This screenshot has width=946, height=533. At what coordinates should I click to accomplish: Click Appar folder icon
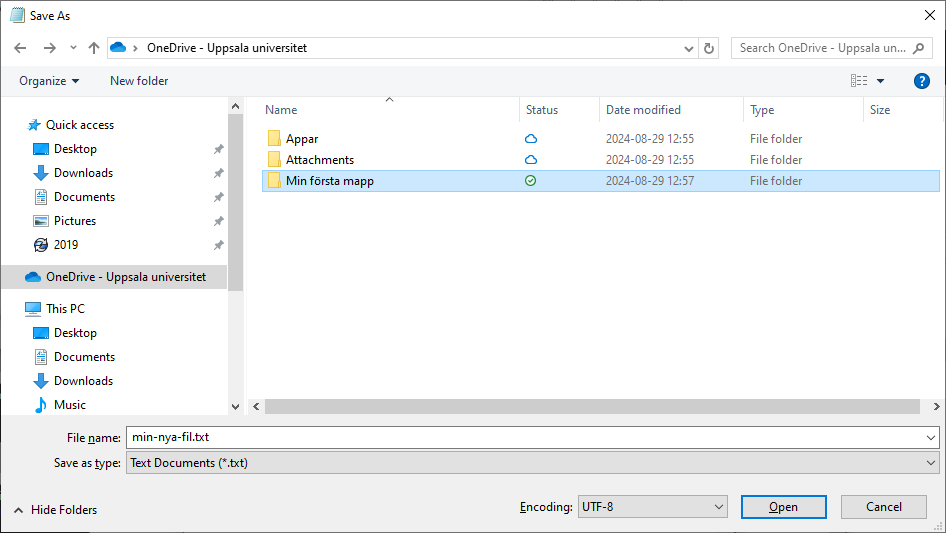(274, 139)
